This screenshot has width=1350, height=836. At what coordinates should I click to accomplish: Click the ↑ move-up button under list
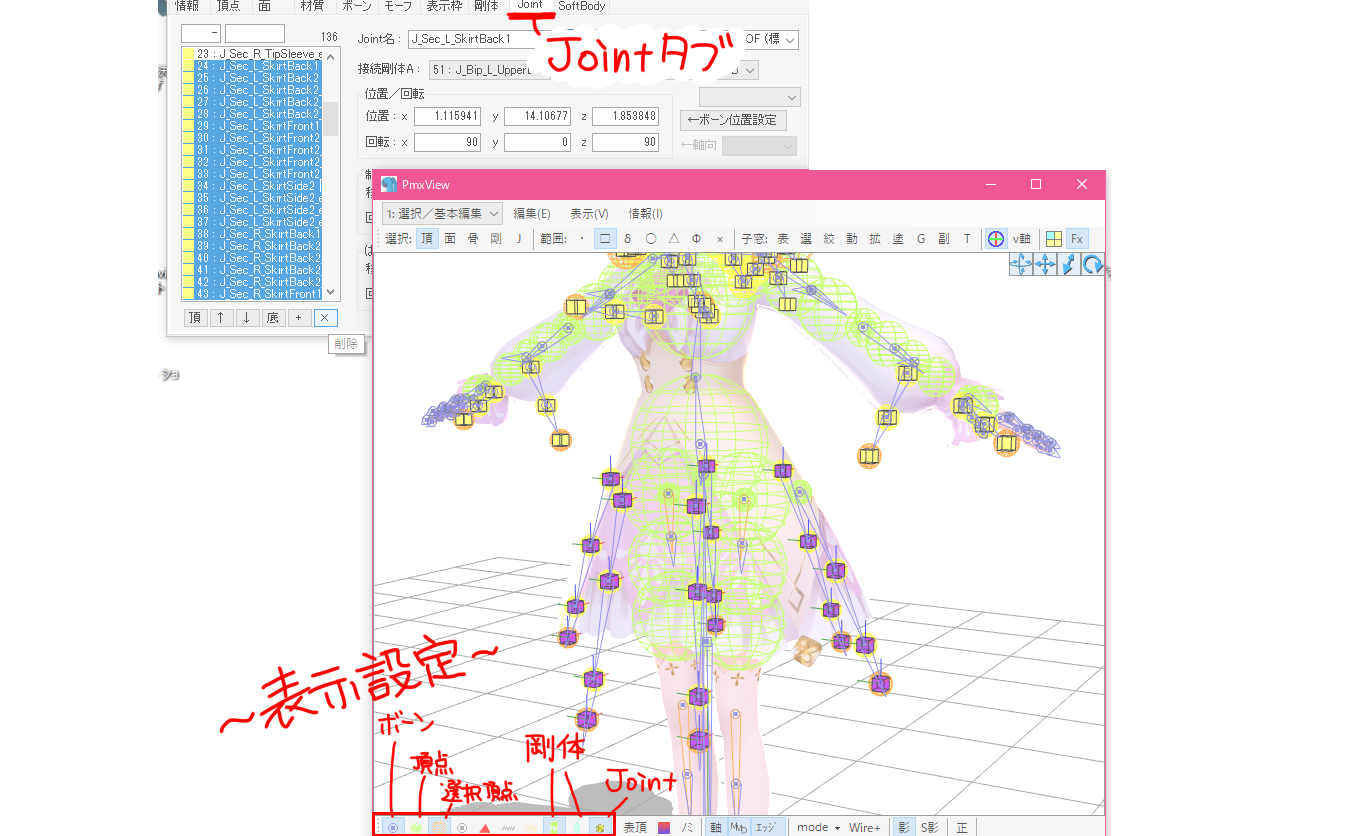point(221,318)
